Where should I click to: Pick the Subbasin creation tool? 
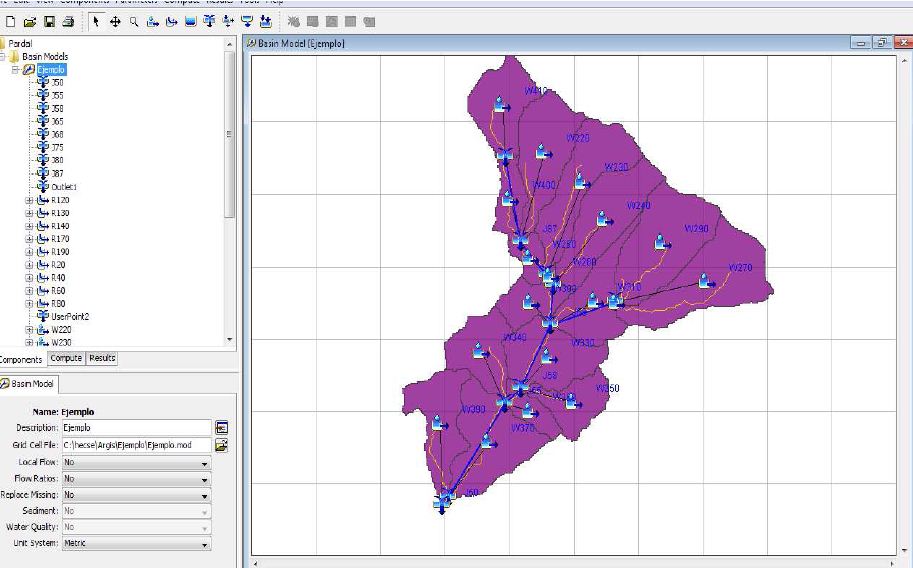[x=152, y=21]
